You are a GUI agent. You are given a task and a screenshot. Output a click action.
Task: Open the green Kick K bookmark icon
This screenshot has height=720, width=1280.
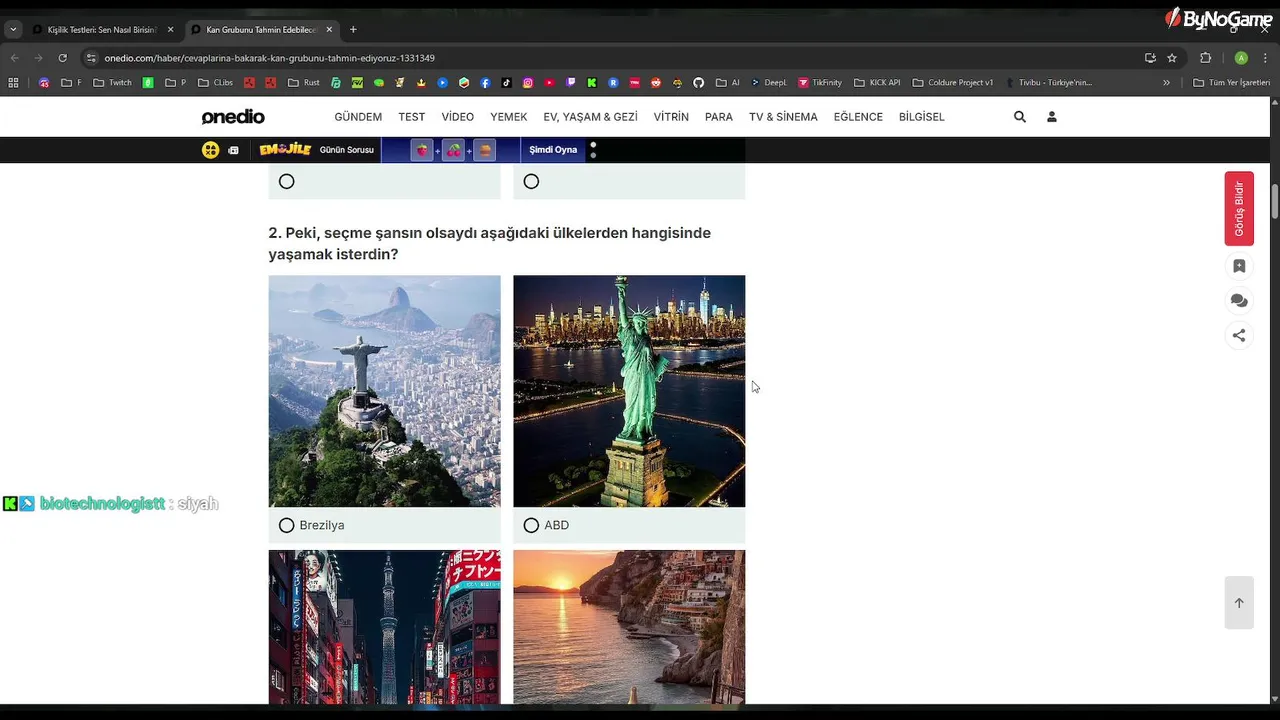coord(592,83)
